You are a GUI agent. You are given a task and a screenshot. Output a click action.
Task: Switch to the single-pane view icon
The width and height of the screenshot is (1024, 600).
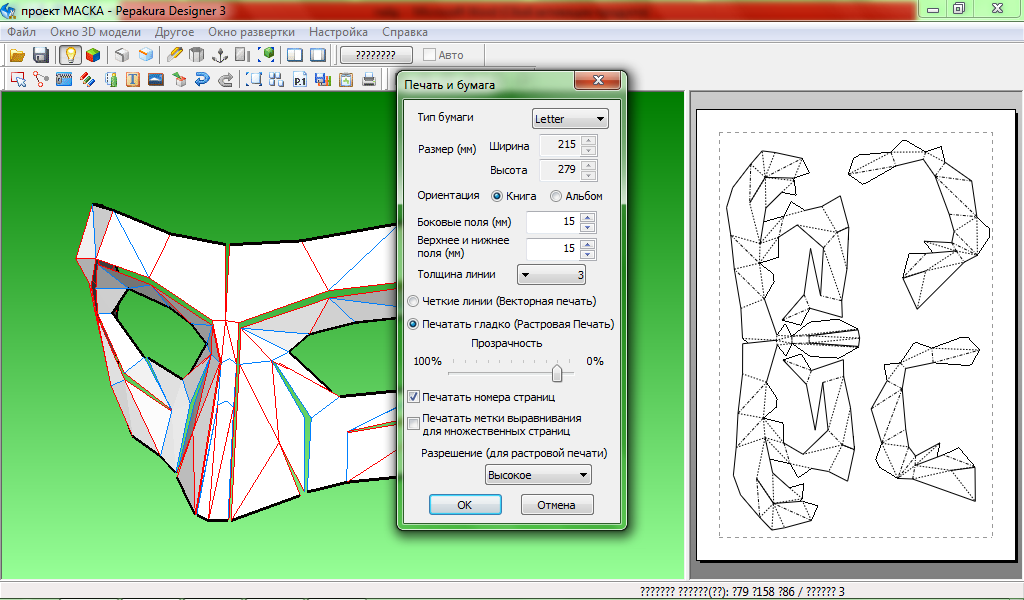coord(318,55)
